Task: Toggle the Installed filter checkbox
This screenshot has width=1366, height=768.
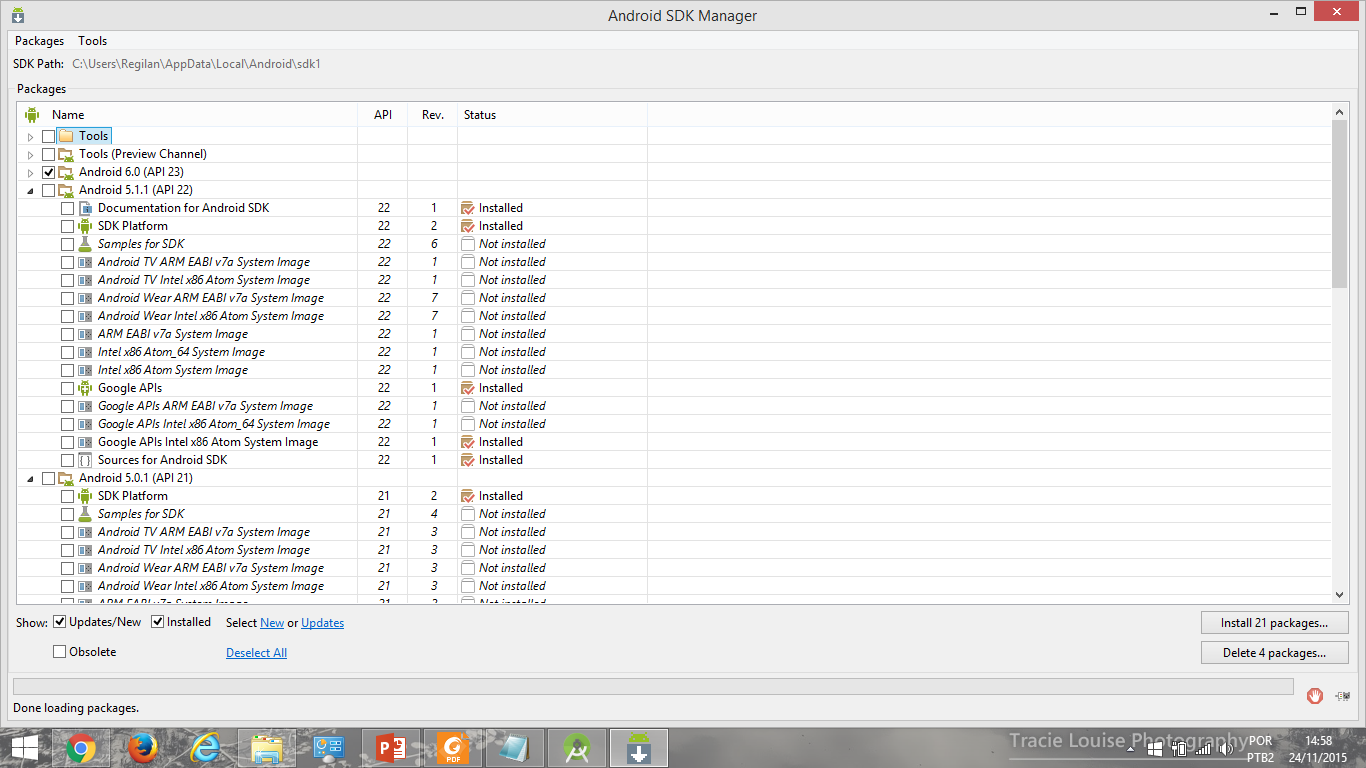Action: (x=157, y=622)
